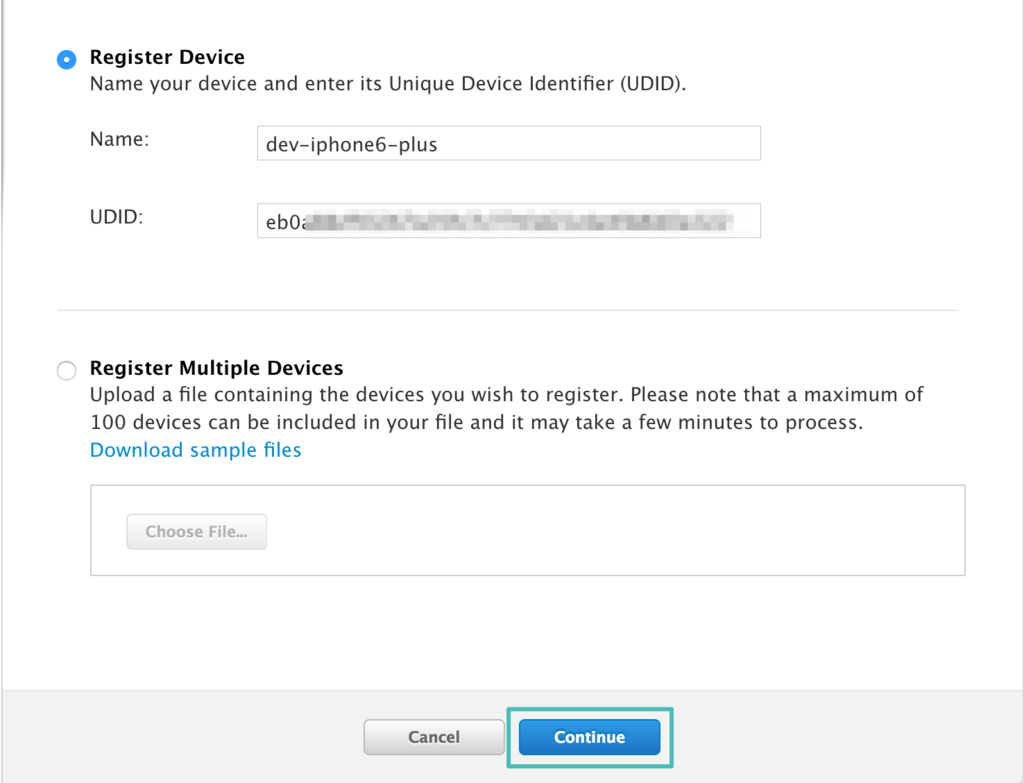Open the Download sample files link
The height and width of the screenshot is (783, 1024).
(x=195, y=450)
